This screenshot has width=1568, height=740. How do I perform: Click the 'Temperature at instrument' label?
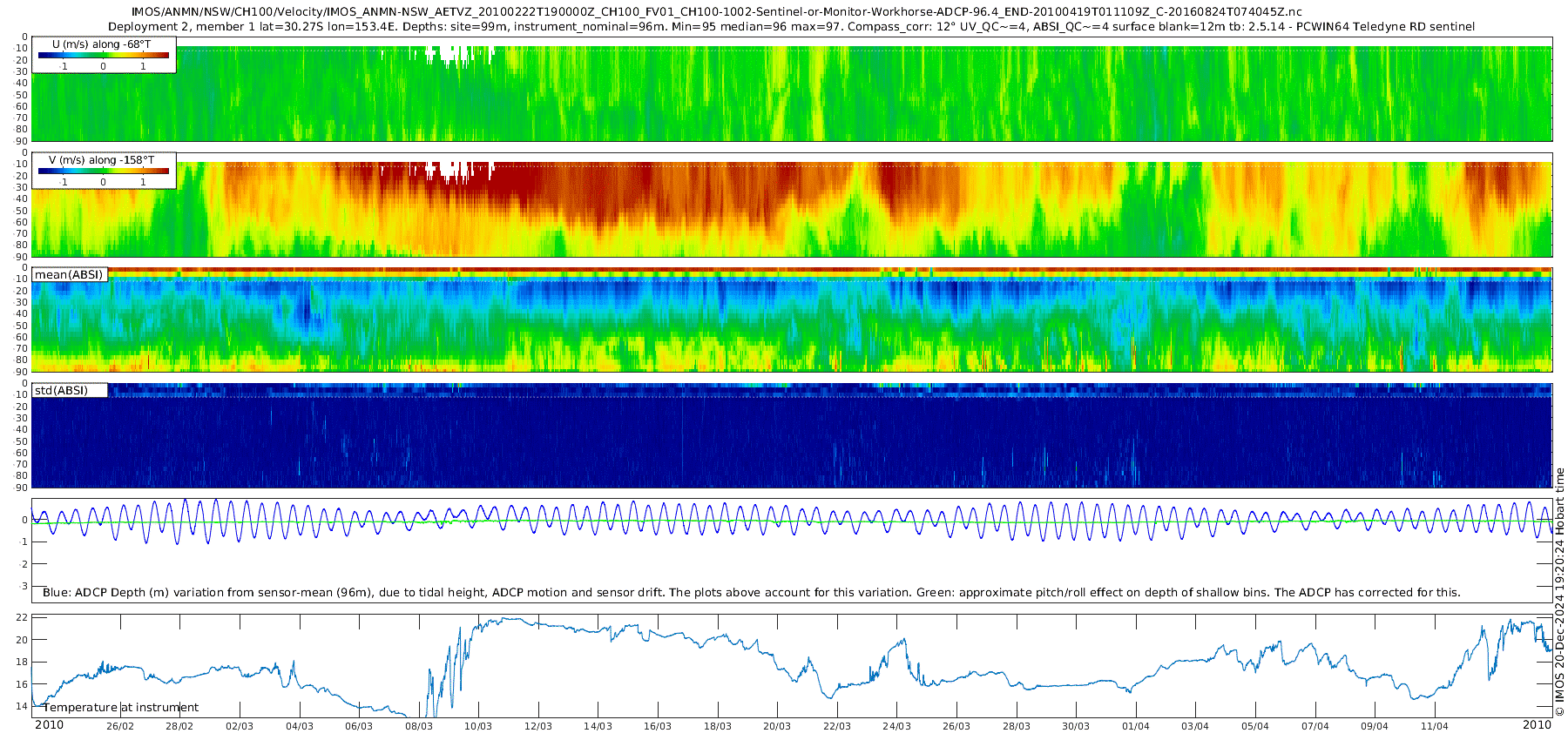[121, 708]
